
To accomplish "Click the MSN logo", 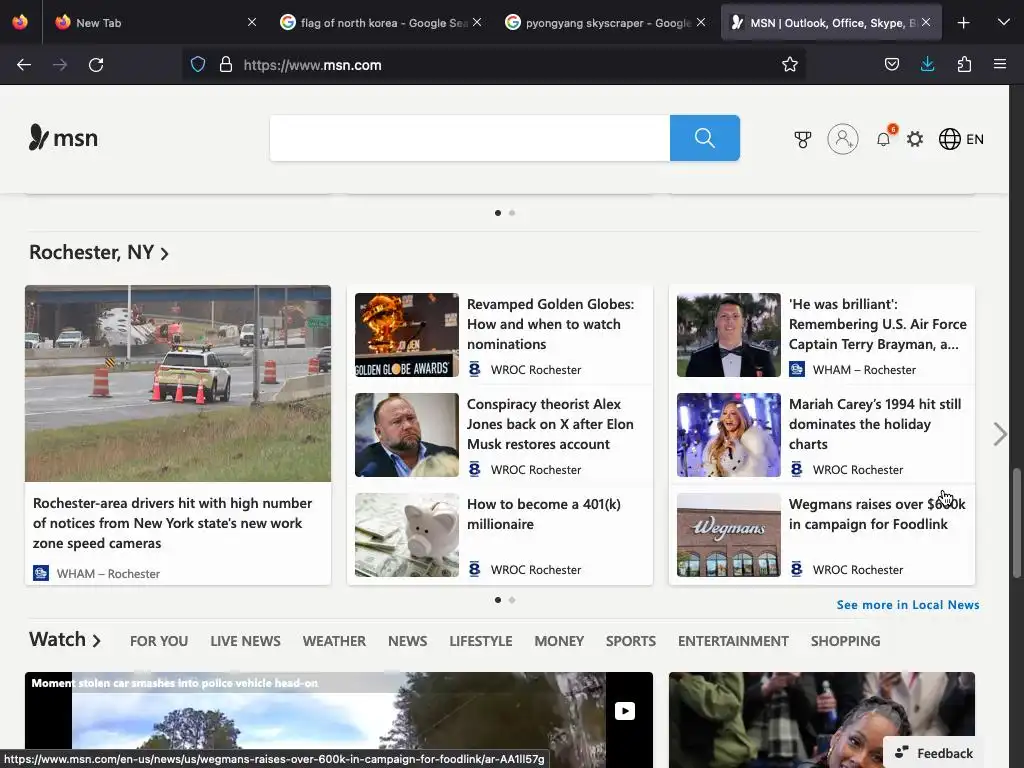I will (63, 138).
